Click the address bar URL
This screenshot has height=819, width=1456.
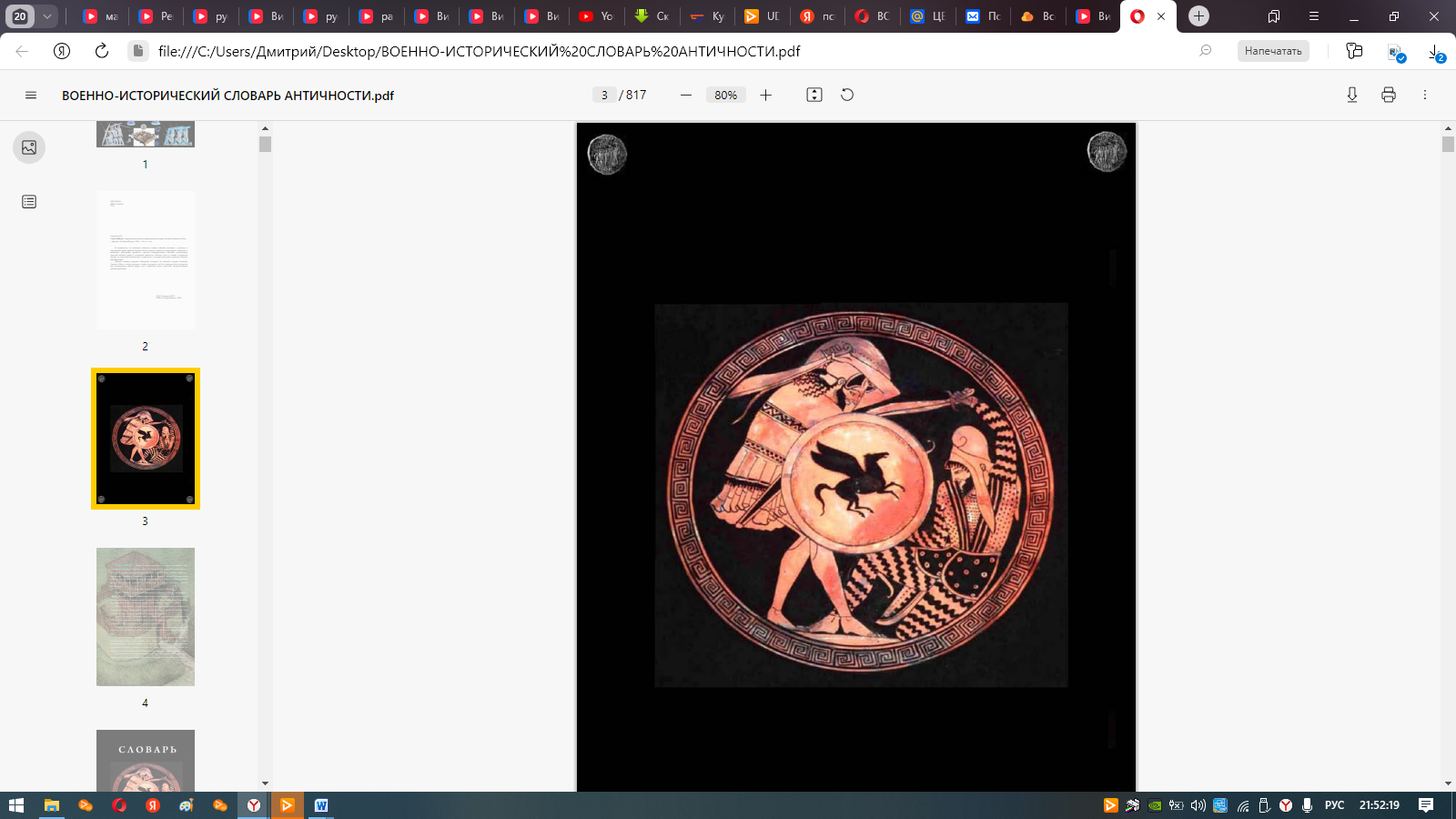[x=479, y=51]
